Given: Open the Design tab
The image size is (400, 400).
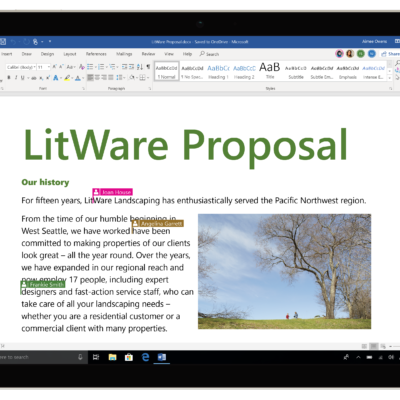Looking at the screenshot, I should pyautogui.click(x=47, y=54).
